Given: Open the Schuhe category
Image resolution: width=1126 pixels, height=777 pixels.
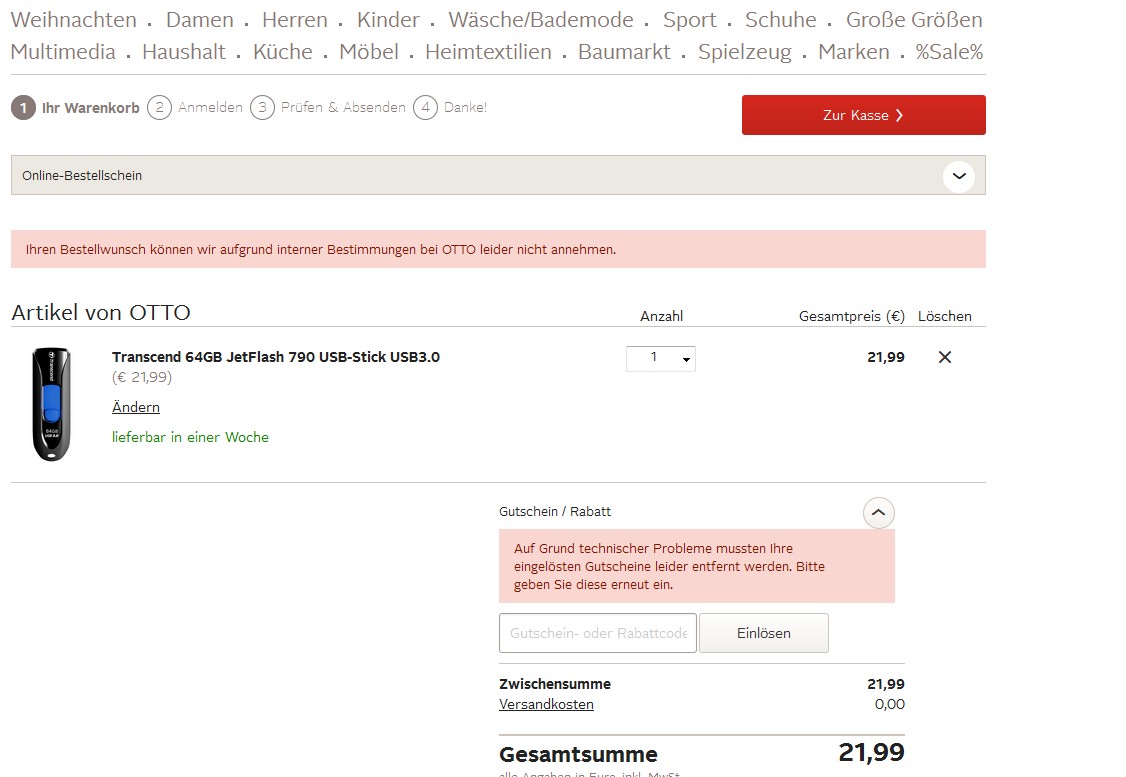Looking at the screenshot, I should point(781,20).
